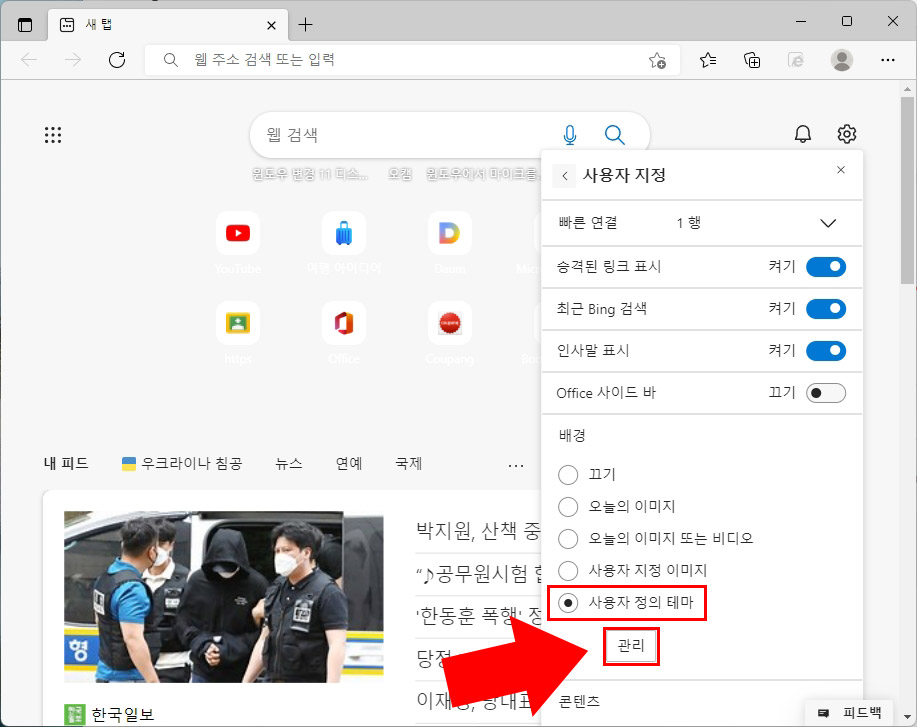Open the 내 피드 overflow menu
The height and width of the screenshot is (727, 917).
(x=516, y=464)
